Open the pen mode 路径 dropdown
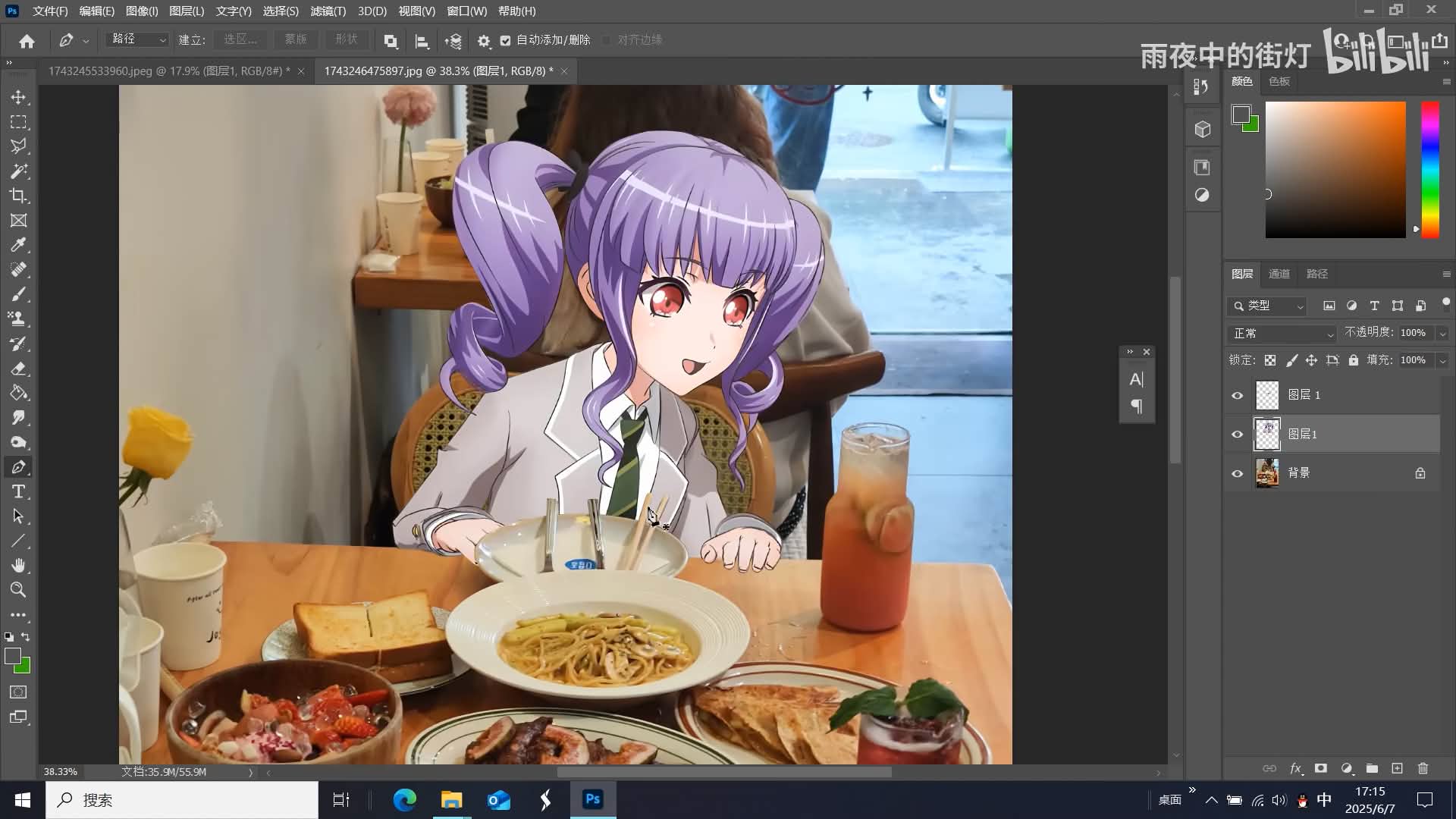Screen dimensions: 1456x819 click(x=137, y=39)
